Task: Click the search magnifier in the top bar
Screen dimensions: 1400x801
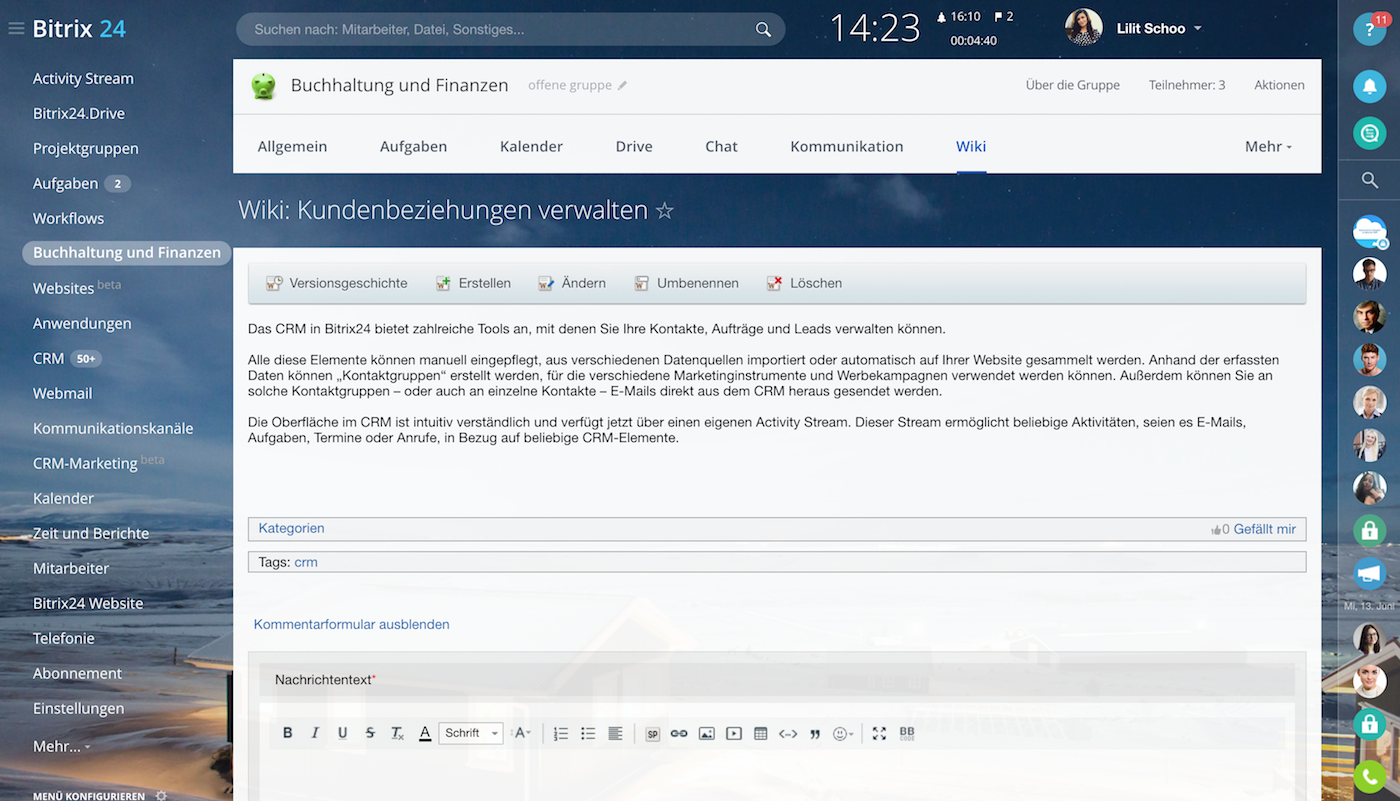Action: point(763,29)
